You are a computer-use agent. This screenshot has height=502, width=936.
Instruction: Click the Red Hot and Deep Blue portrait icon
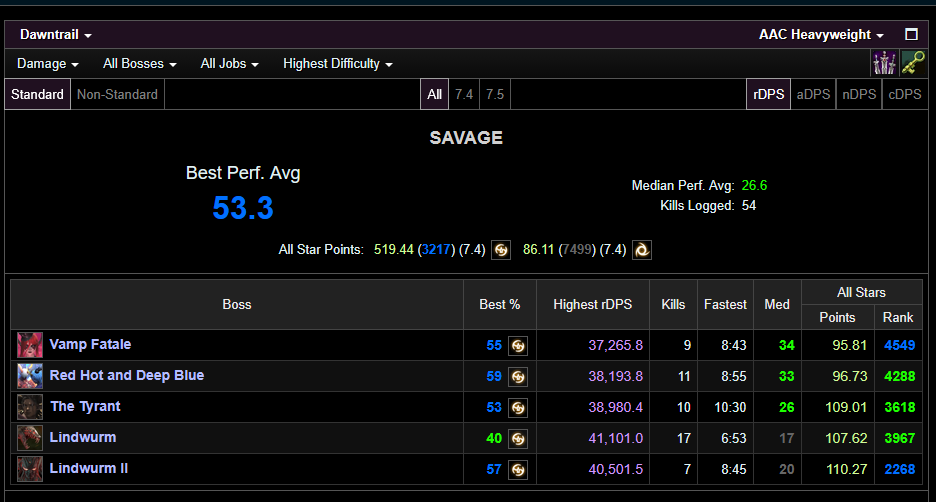[30, 376]
